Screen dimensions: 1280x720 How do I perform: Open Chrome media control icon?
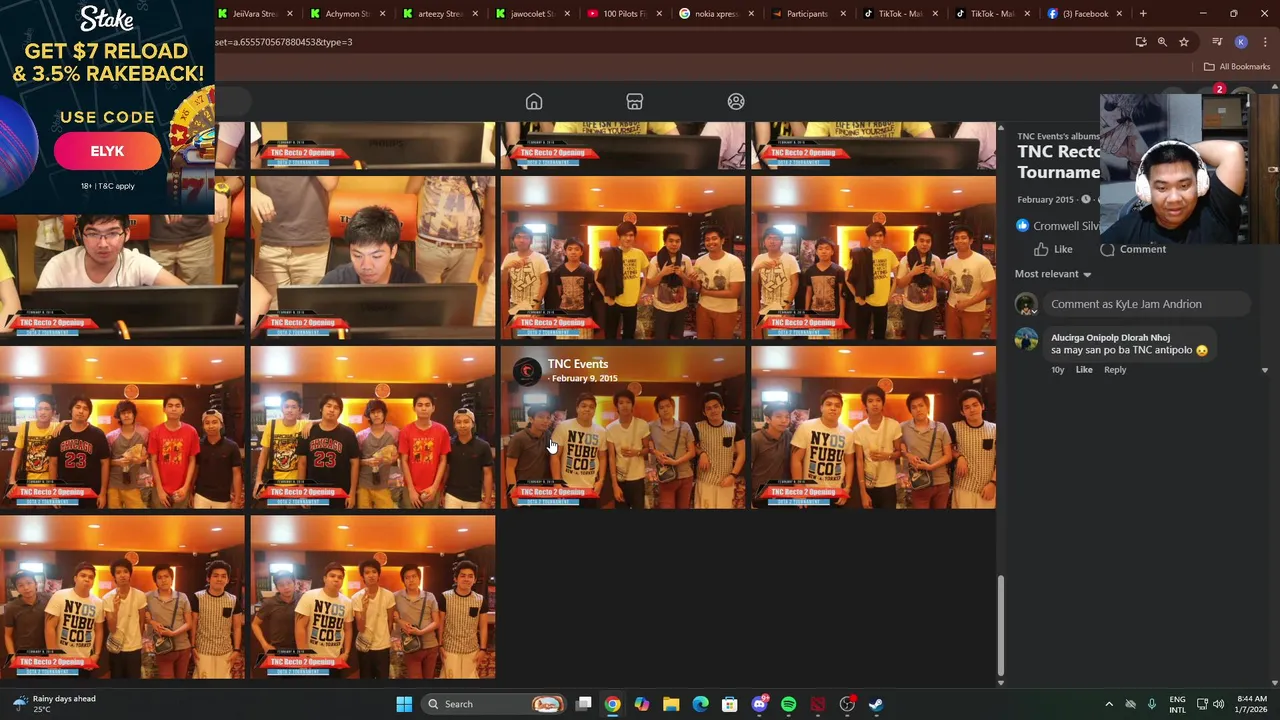pos(1217,42)
